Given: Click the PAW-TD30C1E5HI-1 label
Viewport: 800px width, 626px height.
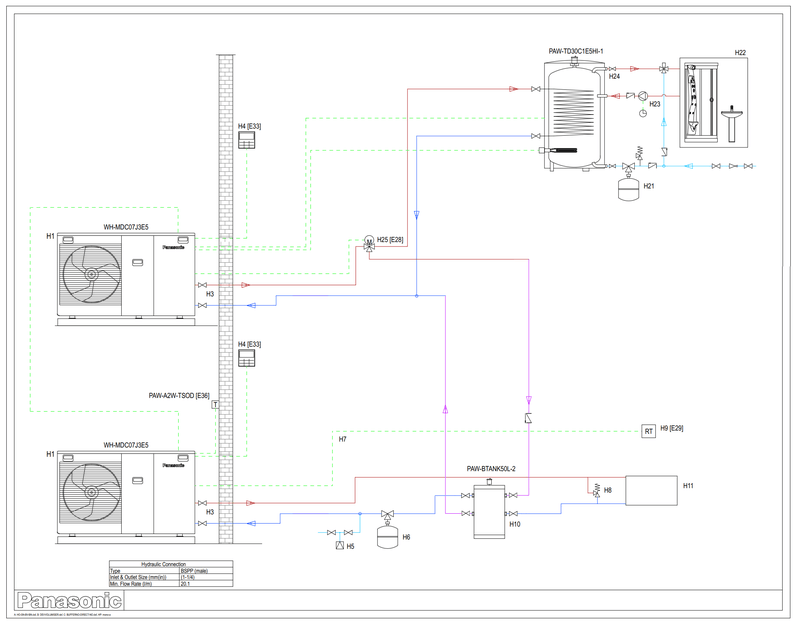Looking at the screenshot, I should (x=576, y=51).
